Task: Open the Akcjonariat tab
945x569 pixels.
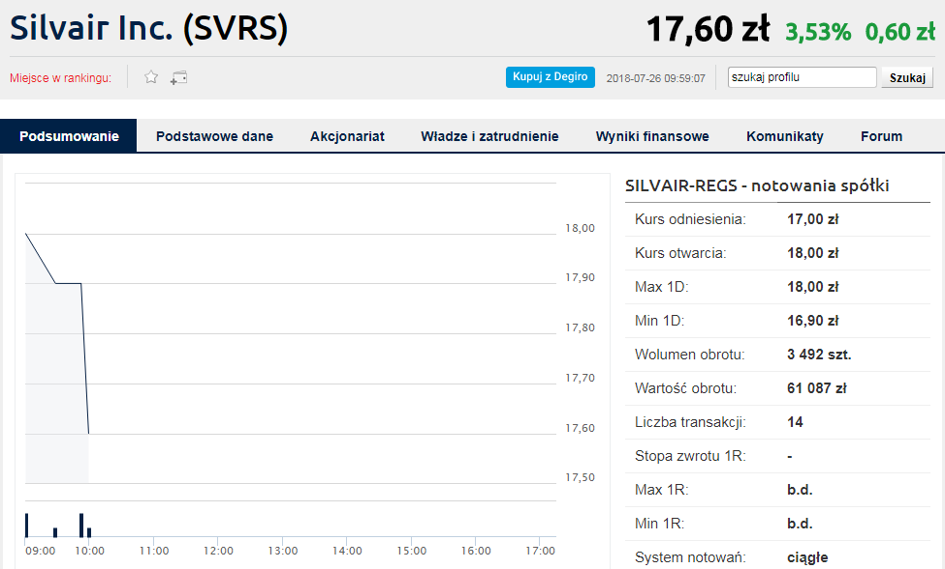Action: coord(347,136)
